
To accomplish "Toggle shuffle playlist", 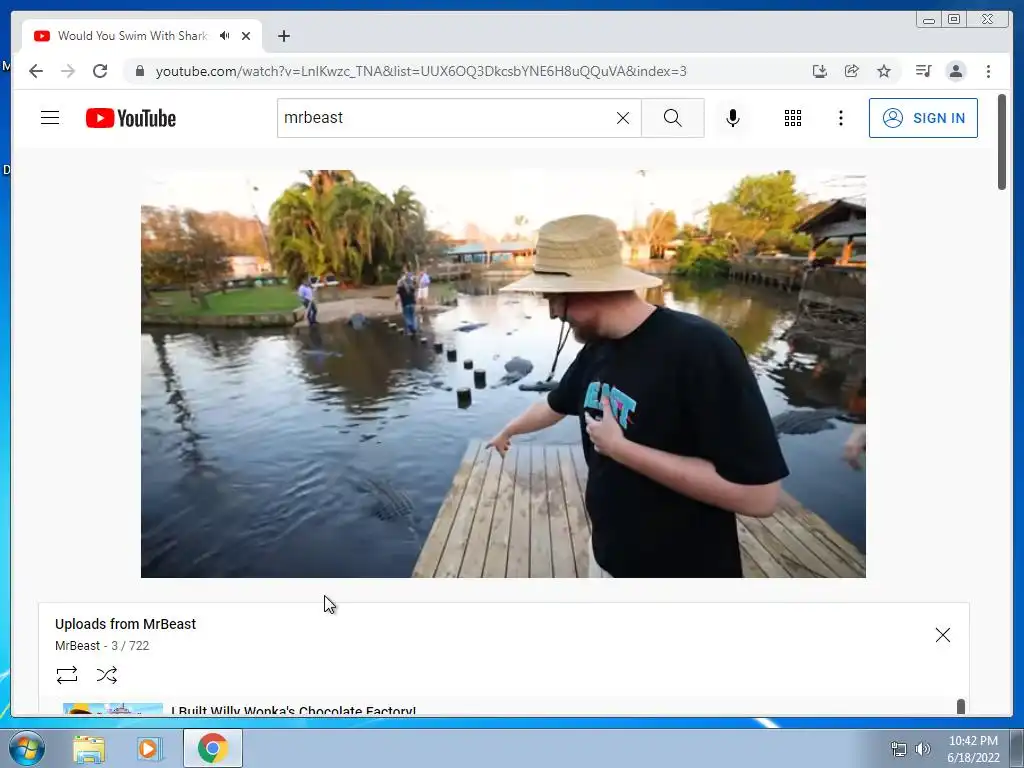I will tap(106, 675).
